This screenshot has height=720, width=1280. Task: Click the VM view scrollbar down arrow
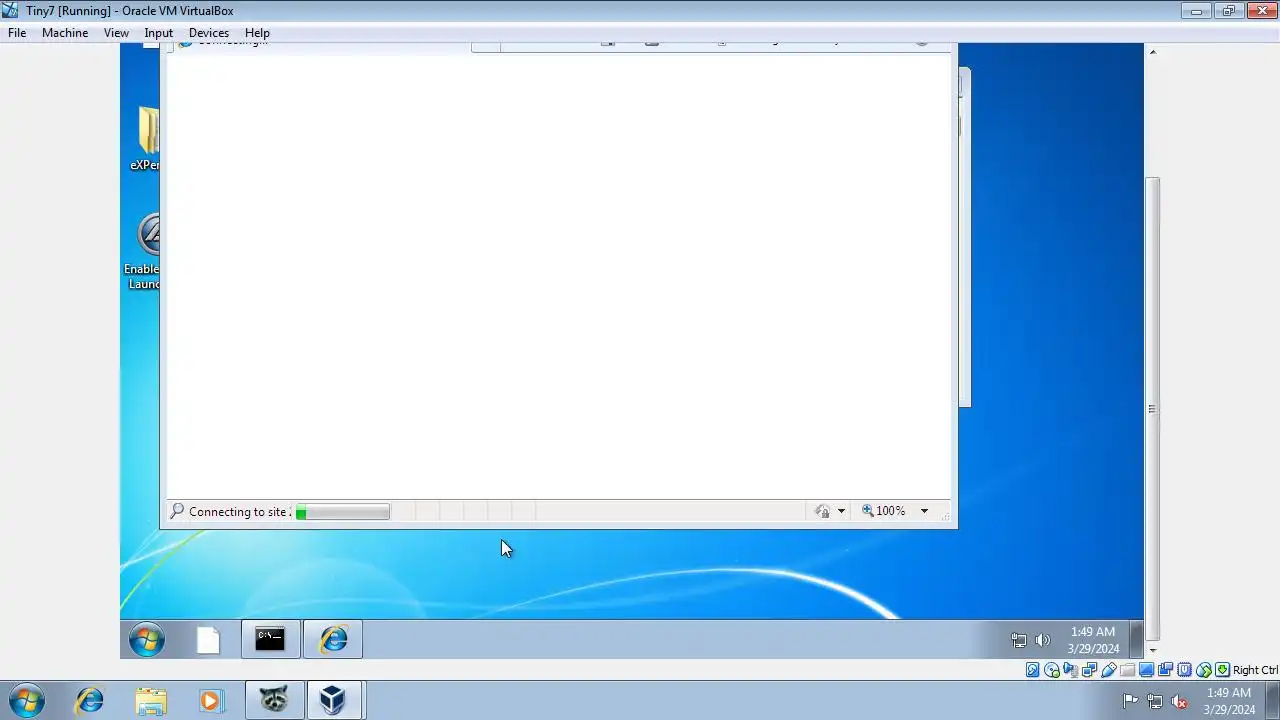1152,650
